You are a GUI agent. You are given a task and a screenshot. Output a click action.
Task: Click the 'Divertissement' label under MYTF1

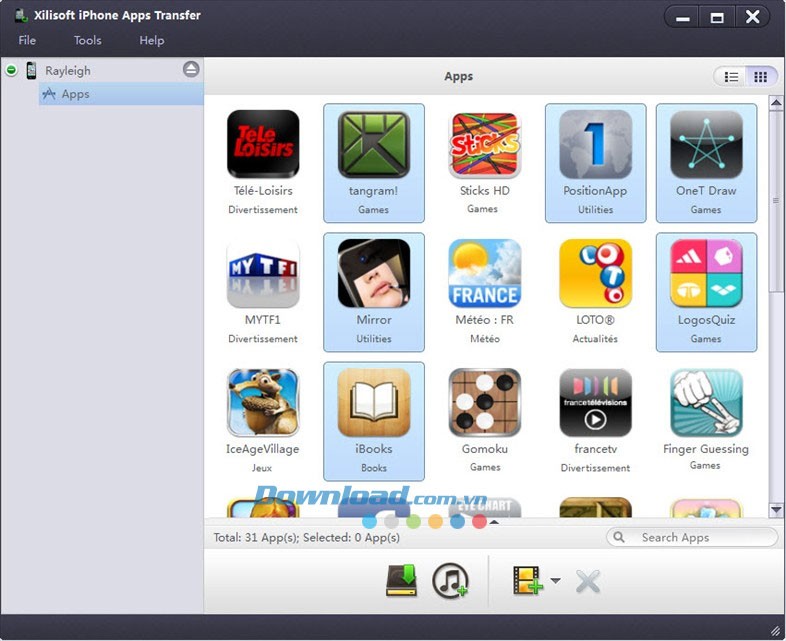pos(263,339)
